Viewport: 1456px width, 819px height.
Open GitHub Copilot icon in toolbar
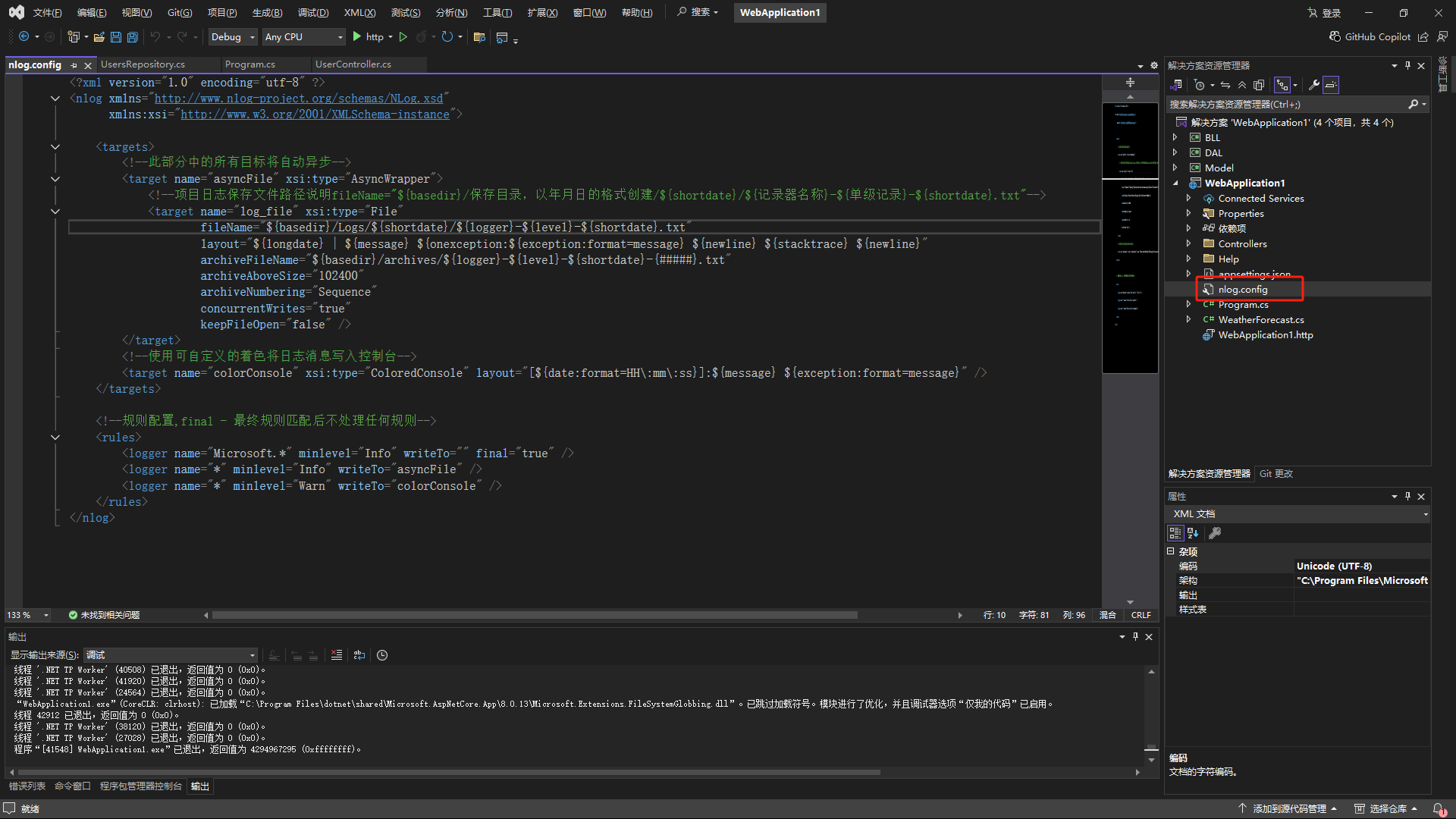tap(1335, 37)
